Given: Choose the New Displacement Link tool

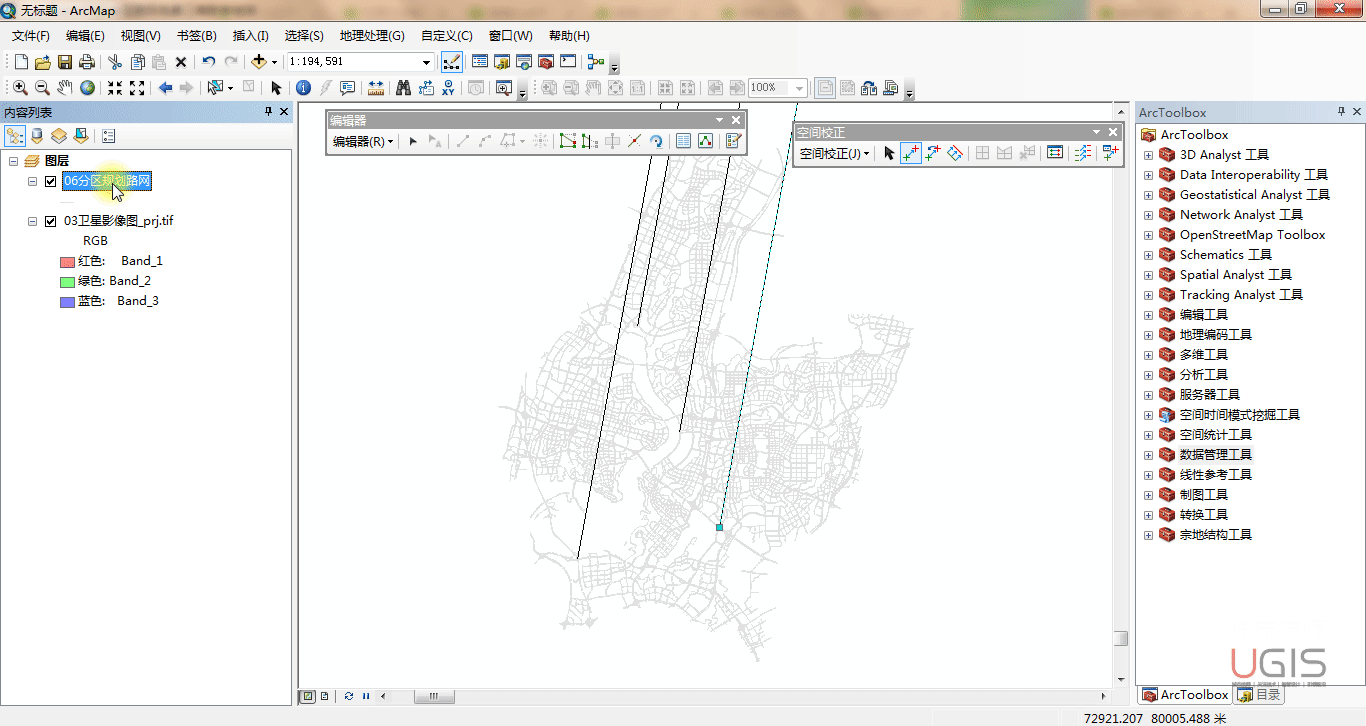Looking at the screenshot, I should point(910,153).
